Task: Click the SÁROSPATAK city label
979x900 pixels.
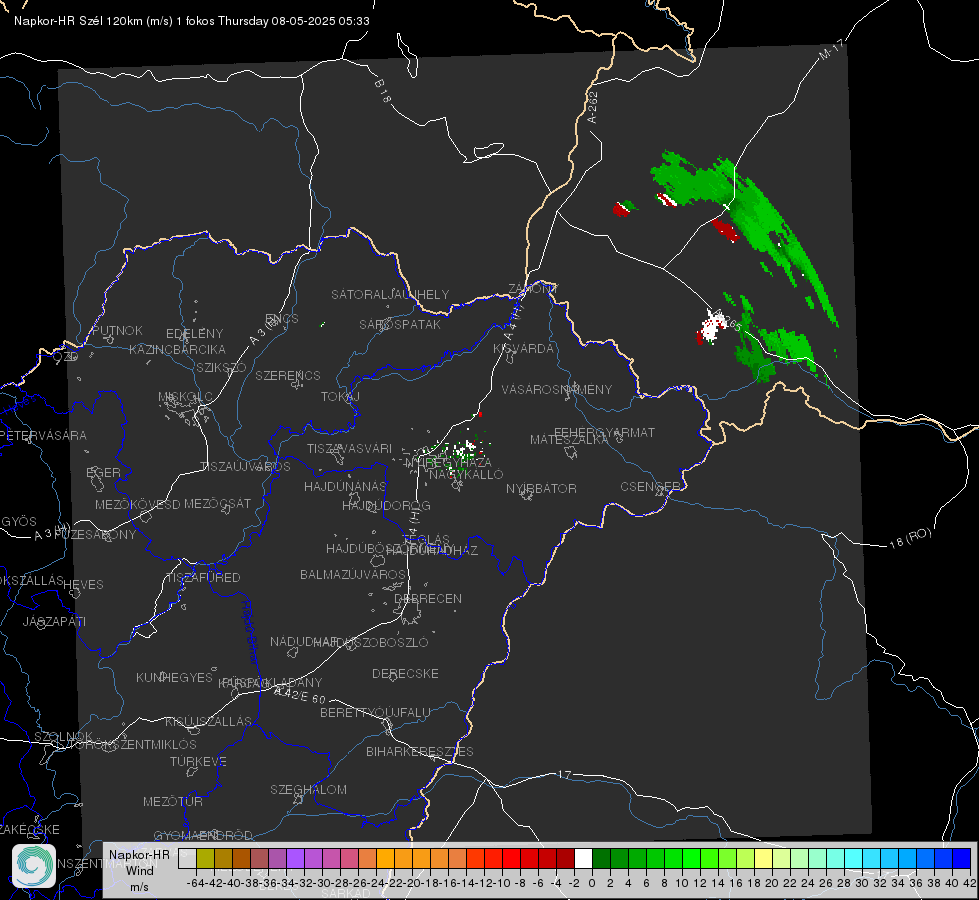Action: (400, 324)
